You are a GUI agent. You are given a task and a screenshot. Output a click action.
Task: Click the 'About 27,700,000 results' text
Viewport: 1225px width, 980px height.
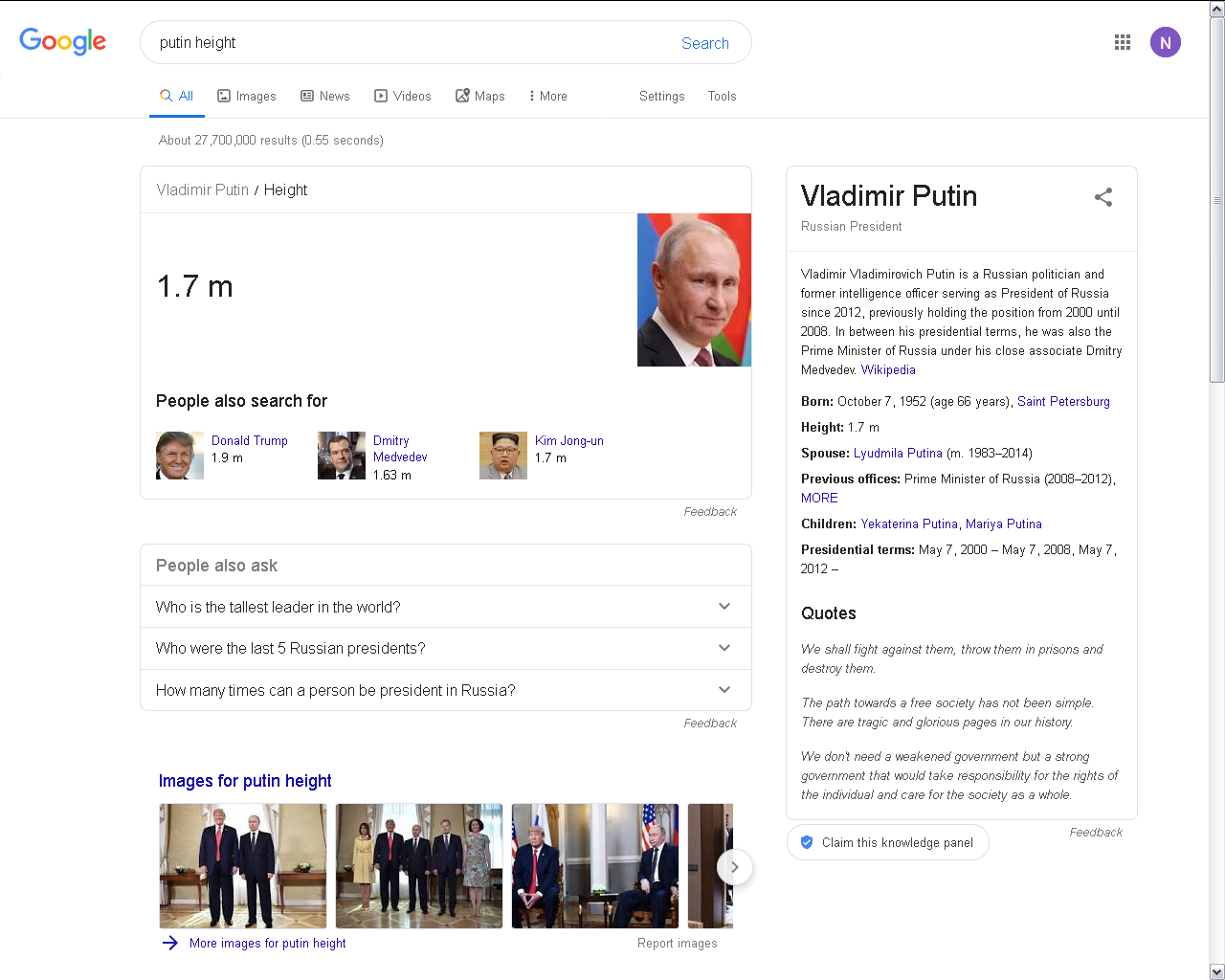271,140
